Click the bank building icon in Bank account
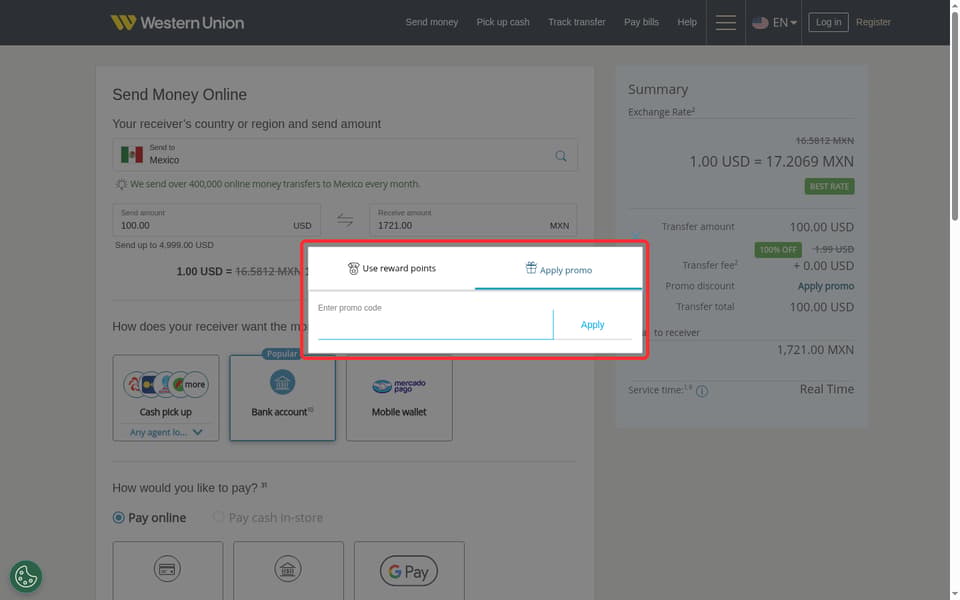 [282, 383]
